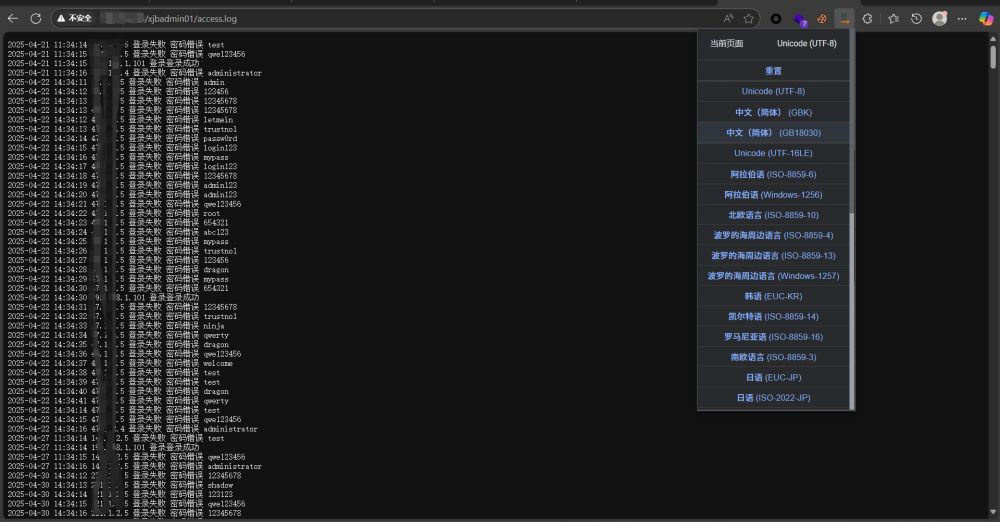Click the browser back arrow

[13, 18]
